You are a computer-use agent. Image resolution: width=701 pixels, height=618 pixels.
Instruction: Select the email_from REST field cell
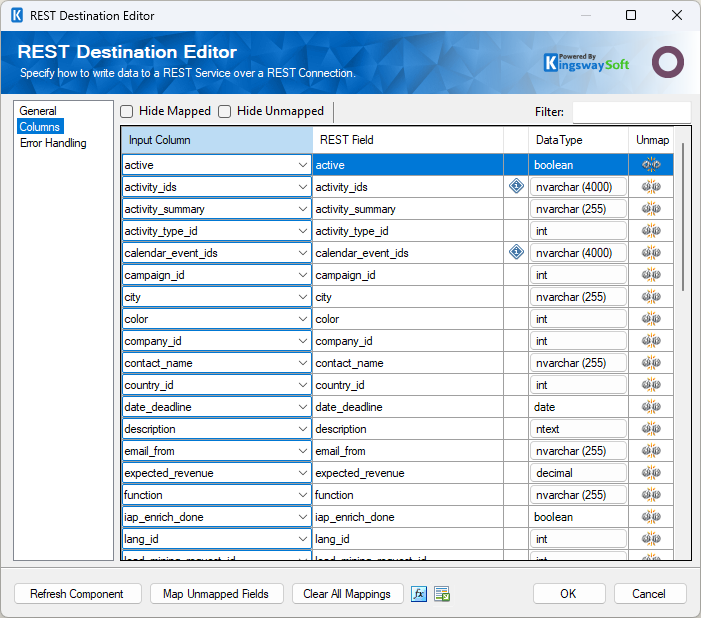408,451
